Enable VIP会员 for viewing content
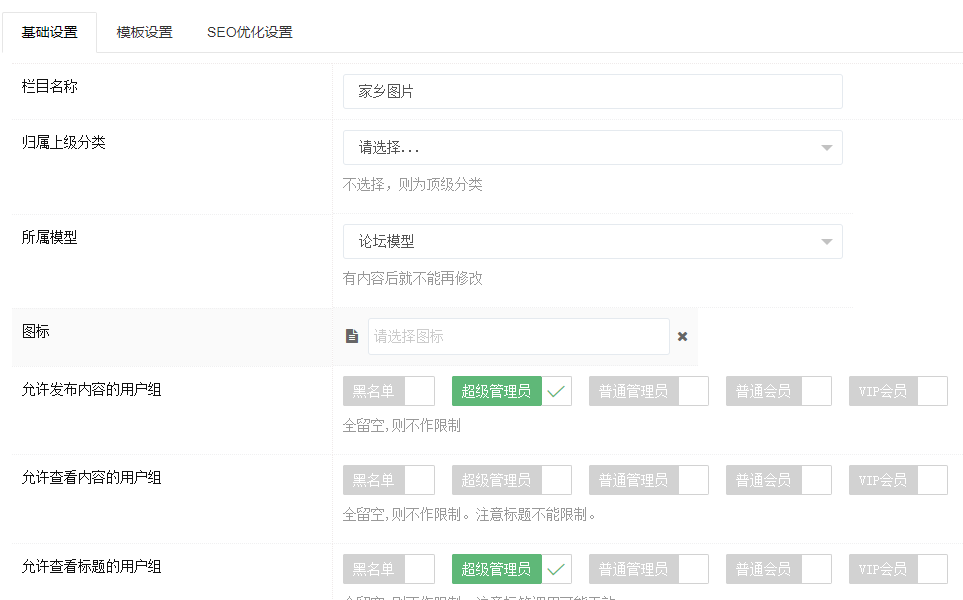This screenshot has width=963, height=600. 897,480
